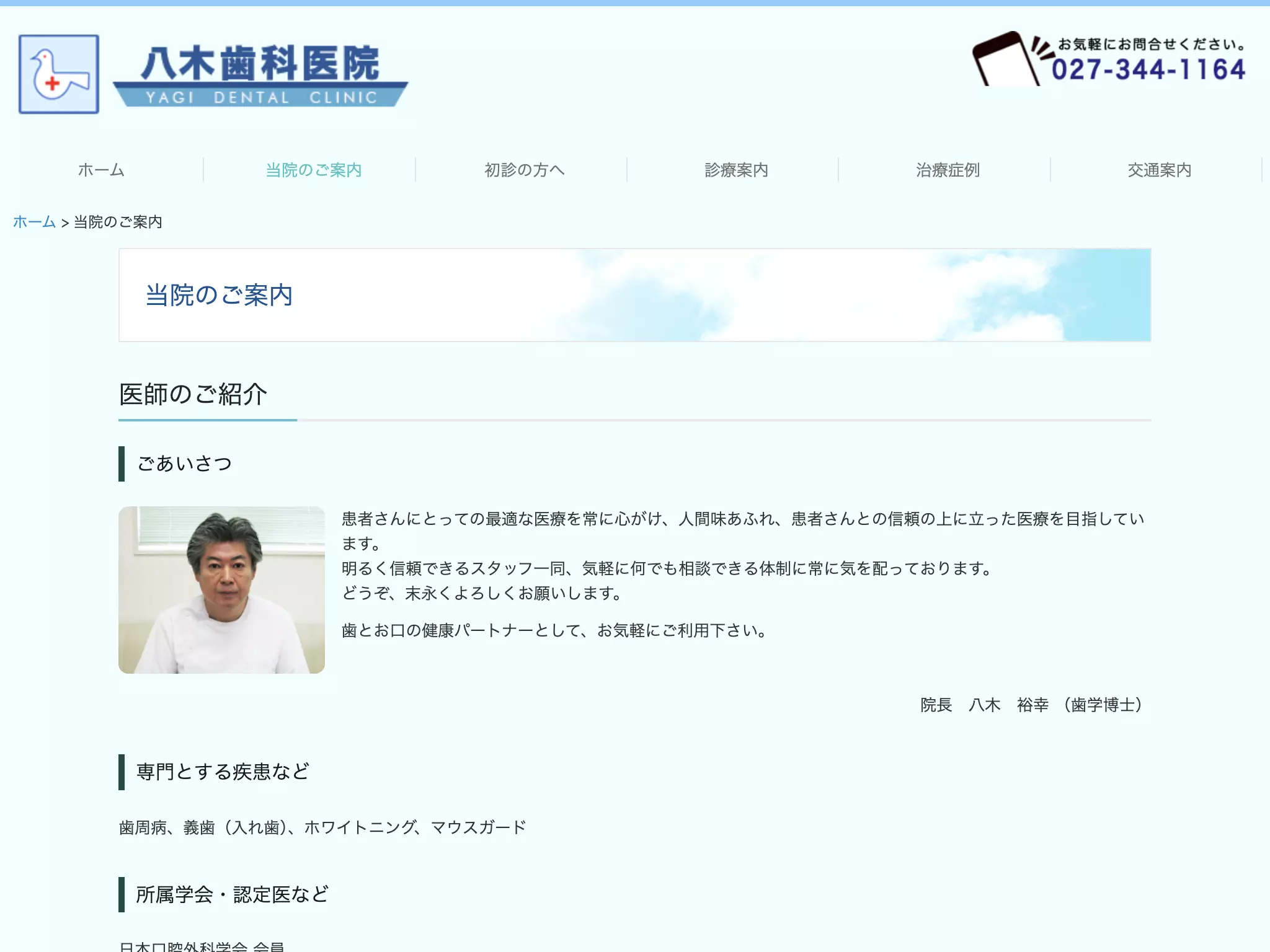Open the ホーム navigation menu item
This screenshot has height=952, width=1270.
click(102, 170)
